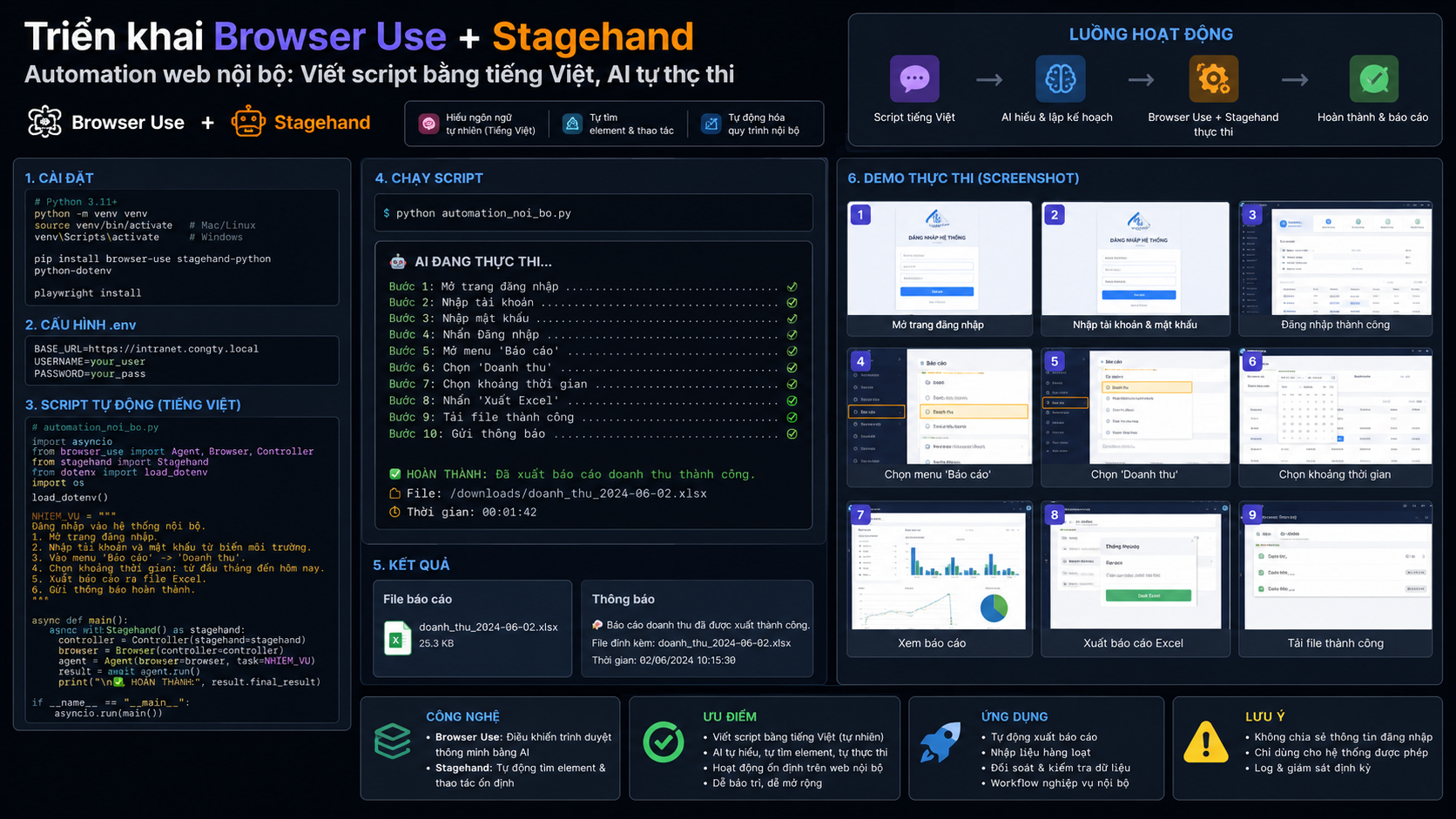This screenshot has height=819, width=1456.
Task: Click the '# automation_noi_bo.py' comment line
Action: click(x=96, y=427)
